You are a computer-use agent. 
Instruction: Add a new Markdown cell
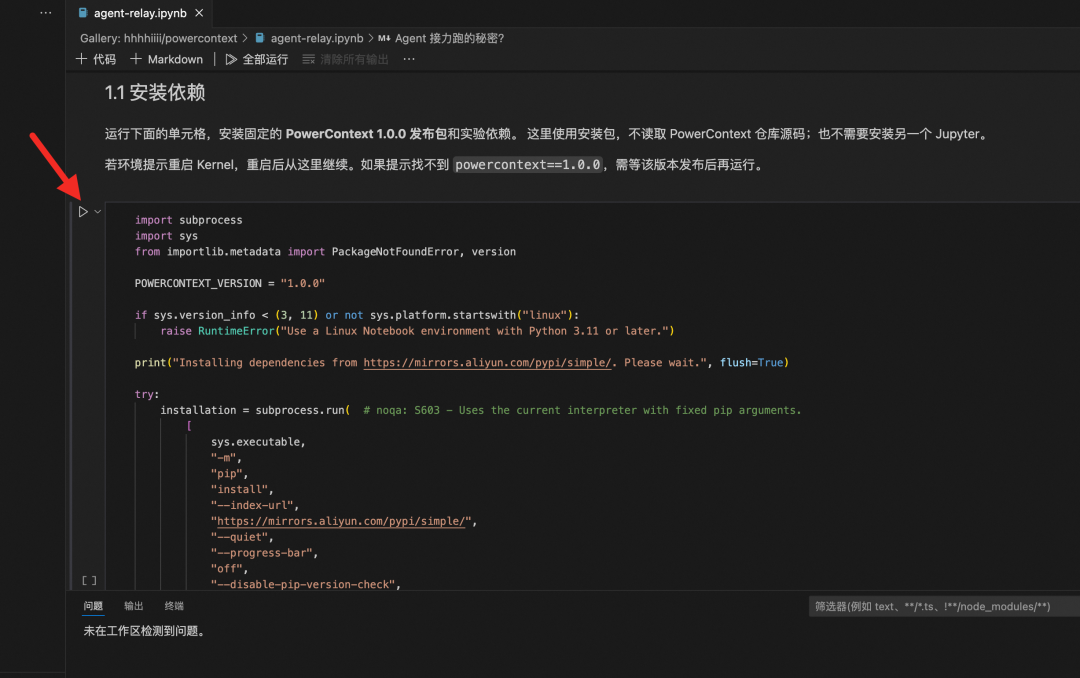[167, 59]
